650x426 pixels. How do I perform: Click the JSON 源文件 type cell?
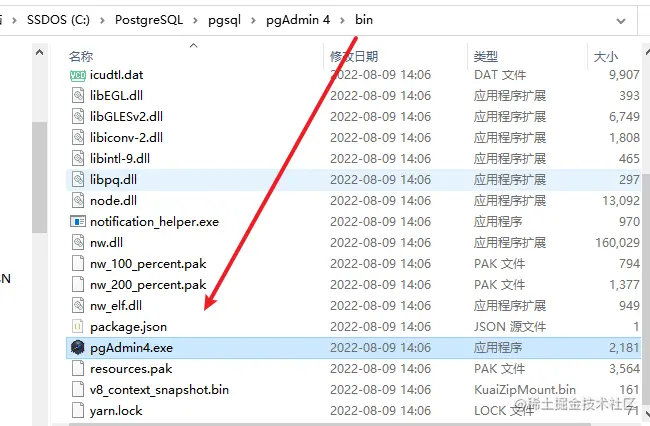coord(509,327)
